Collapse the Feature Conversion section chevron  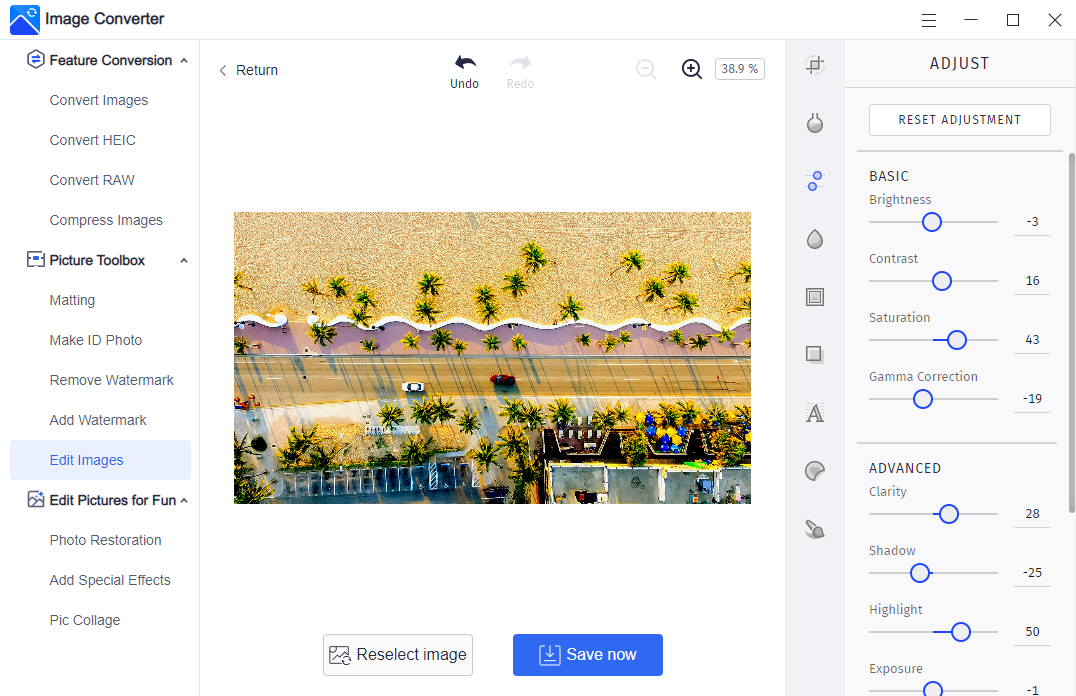[x=184, y=60]
